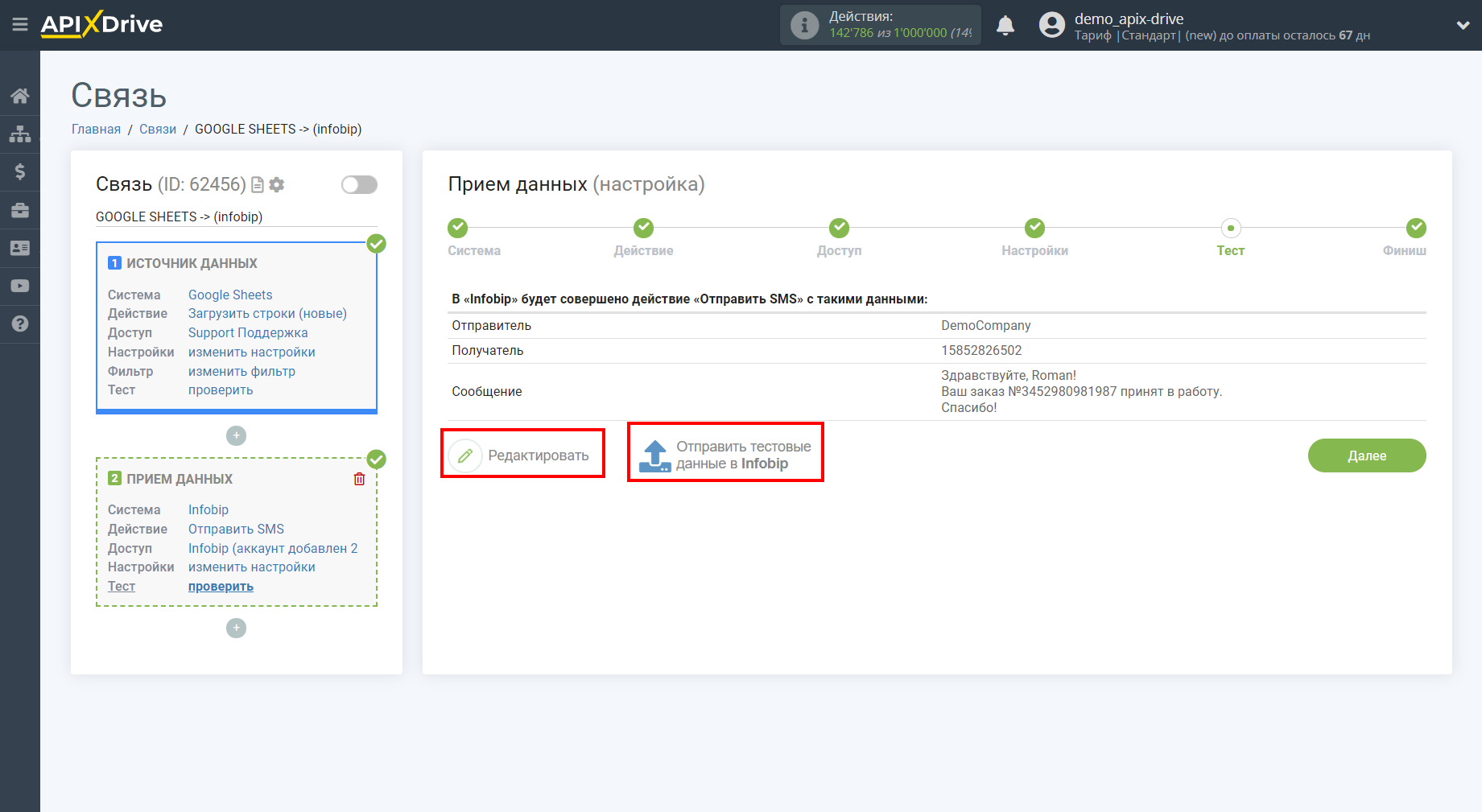Open the billing dollar sidebar icon

pos(20,171)
